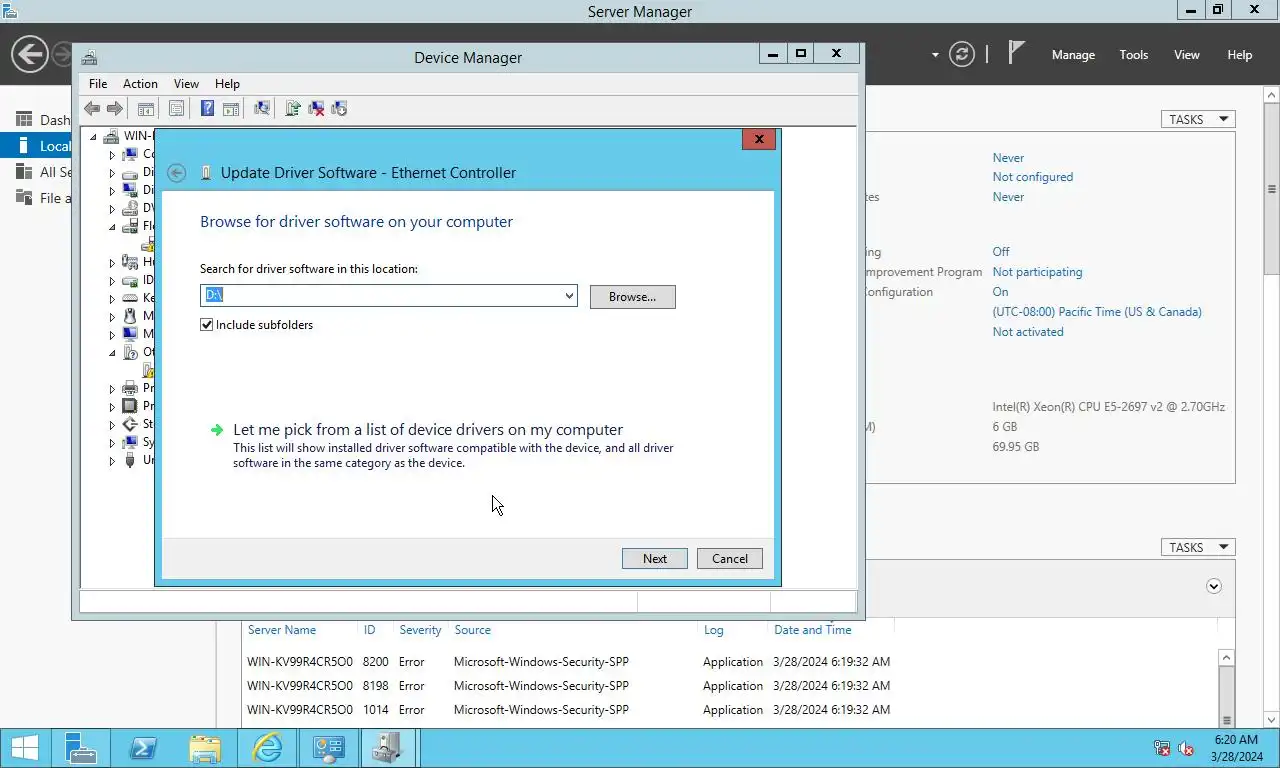Select the Dashboard icon in the sidebar
This screenshot has width=1280, height=768.
pyautogui.click(x=24, y=120)
